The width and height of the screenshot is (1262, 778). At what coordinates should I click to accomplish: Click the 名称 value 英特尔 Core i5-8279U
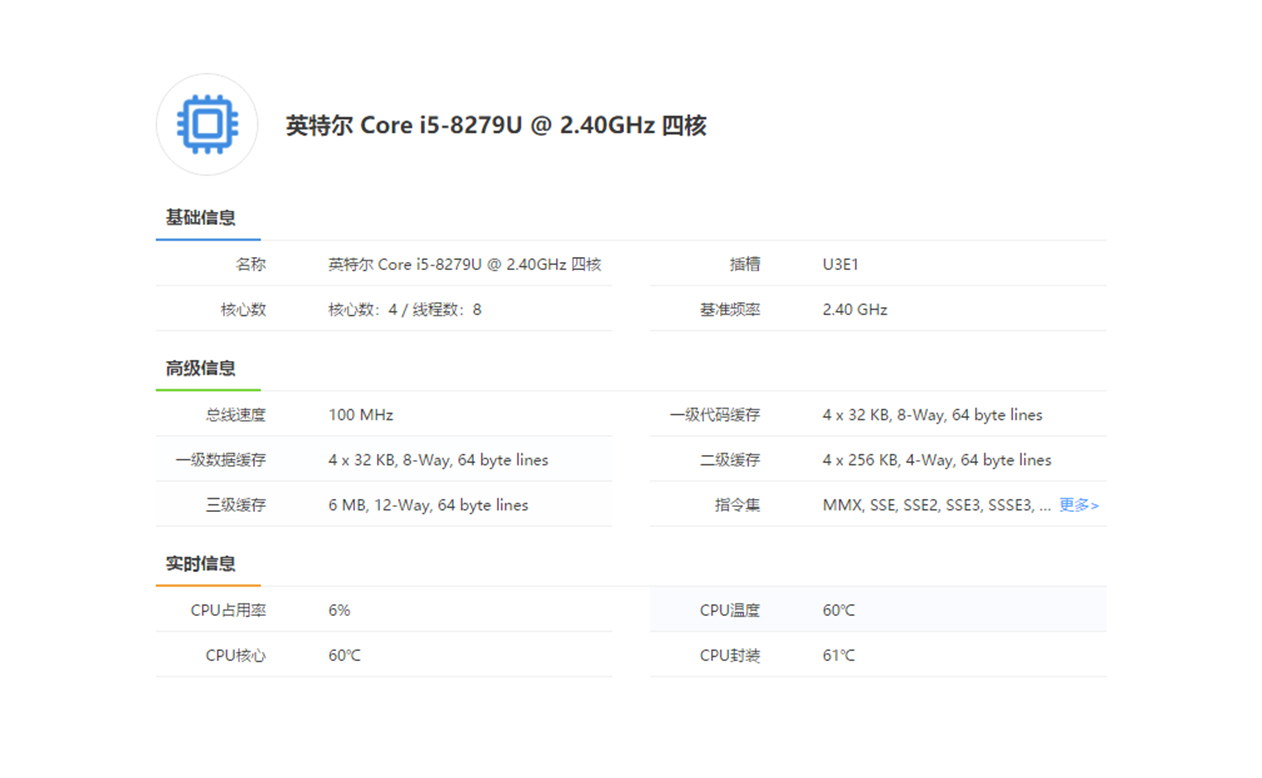click(x=465, y=264)
